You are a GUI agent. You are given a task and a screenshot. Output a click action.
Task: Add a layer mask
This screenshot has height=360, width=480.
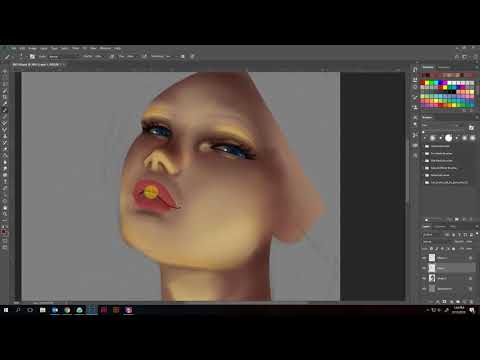(x=444, y=301)
